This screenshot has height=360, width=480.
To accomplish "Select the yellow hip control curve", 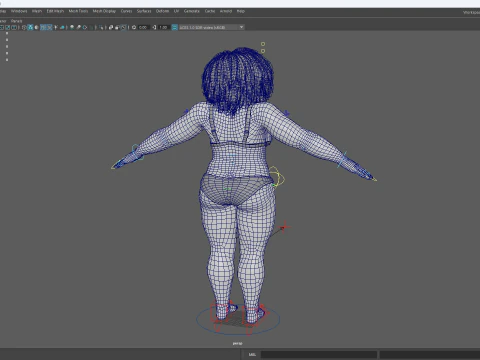I will [x=278, y=177].
